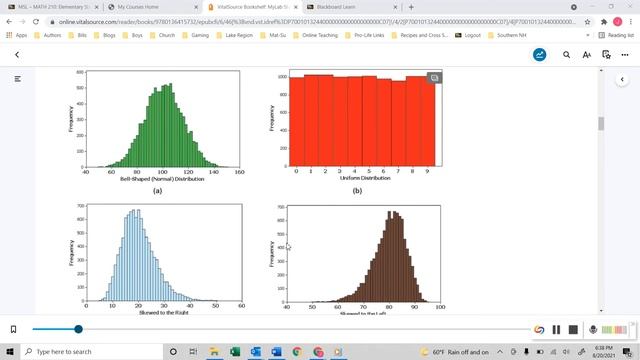Open the blue insights chart icon
Image resolution: width=640 pixels, height=360 pixels.
click(x=540, y=55)
